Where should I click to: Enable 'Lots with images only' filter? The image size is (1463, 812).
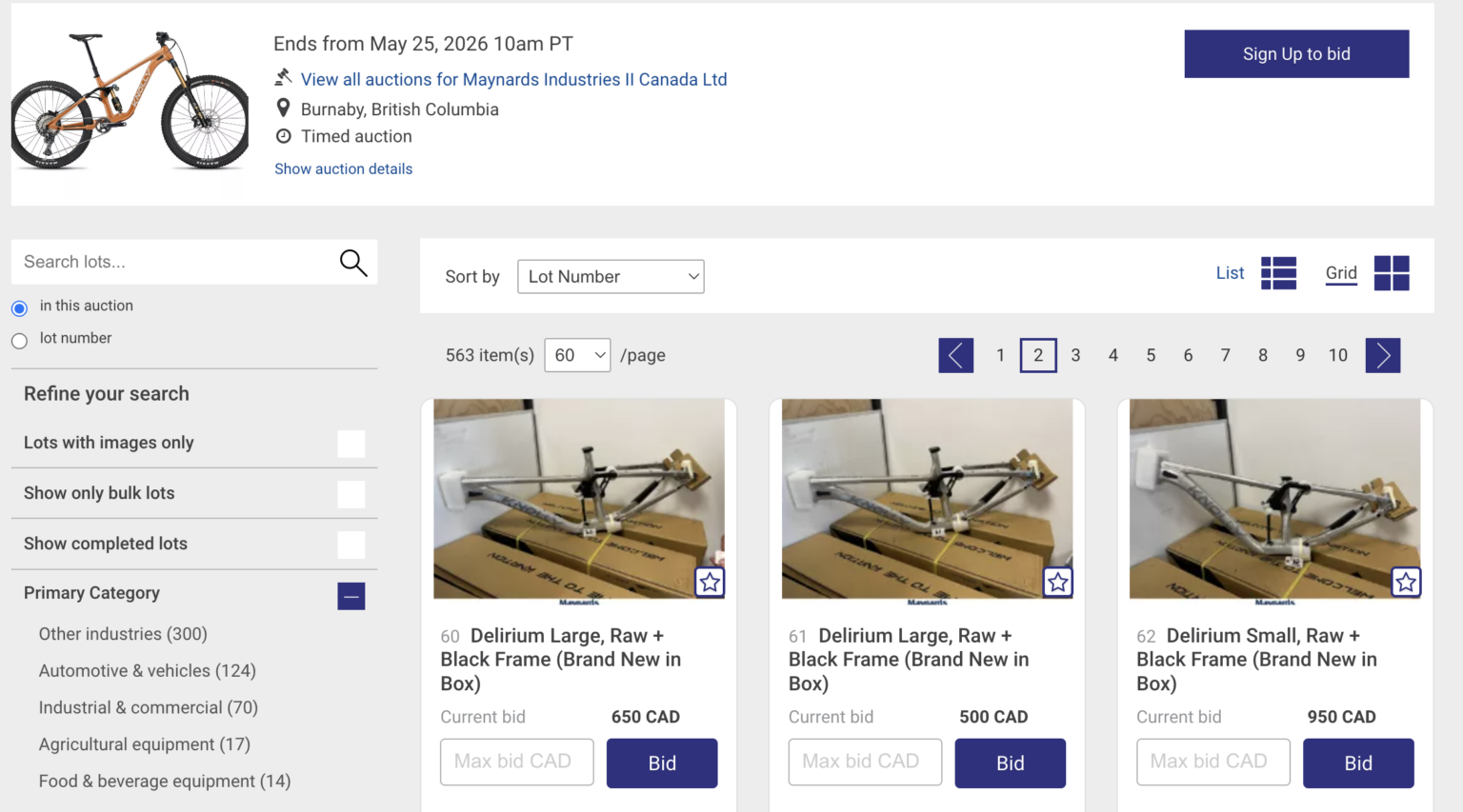(x=351, y=444)
